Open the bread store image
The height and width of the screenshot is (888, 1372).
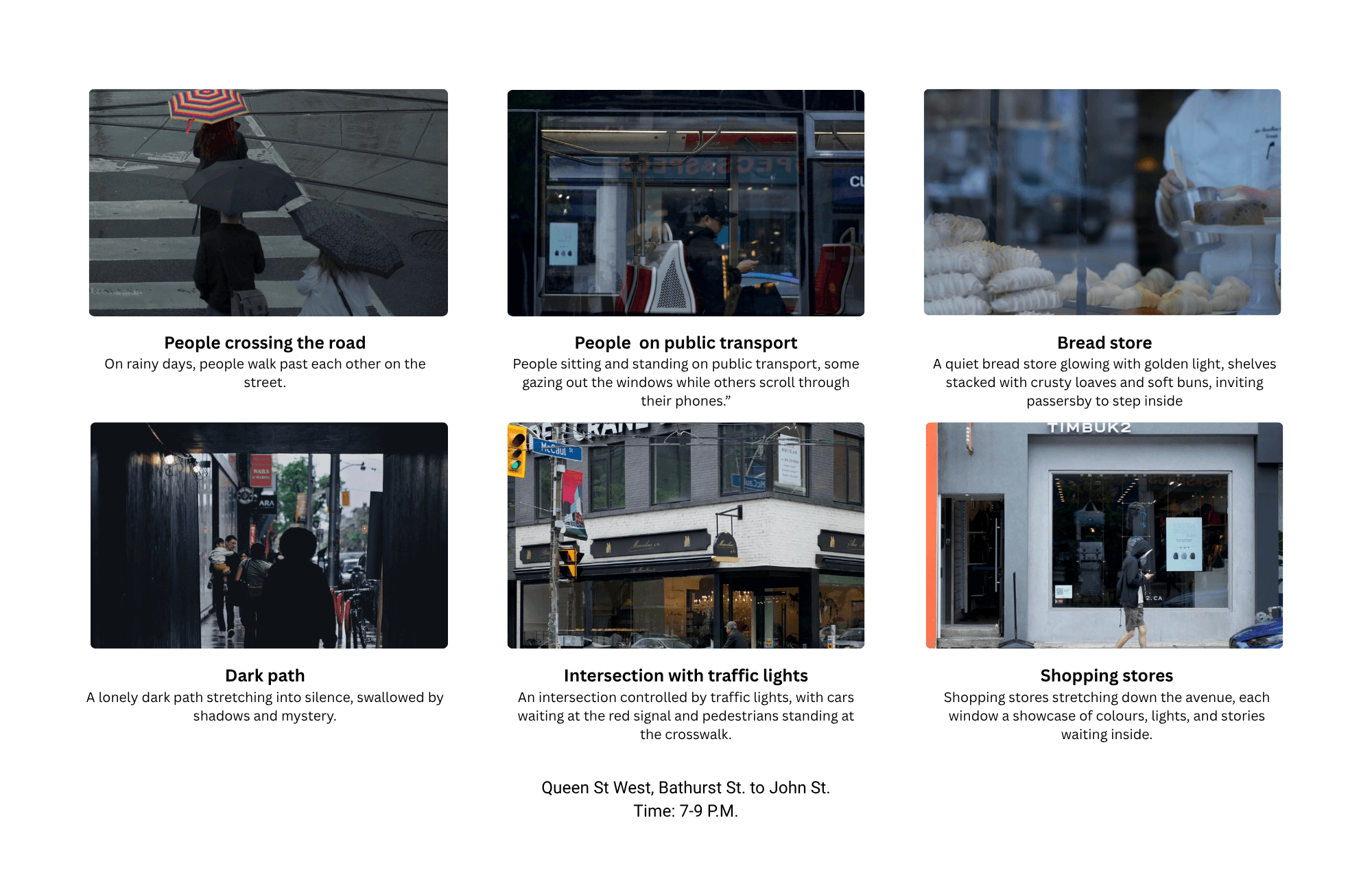[x=1103, y=201]
